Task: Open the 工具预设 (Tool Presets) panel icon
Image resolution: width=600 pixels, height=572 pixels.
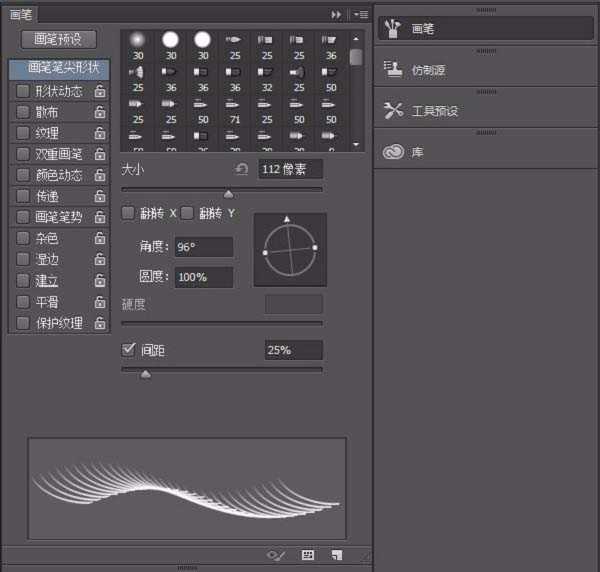Action: click(393, 110)
